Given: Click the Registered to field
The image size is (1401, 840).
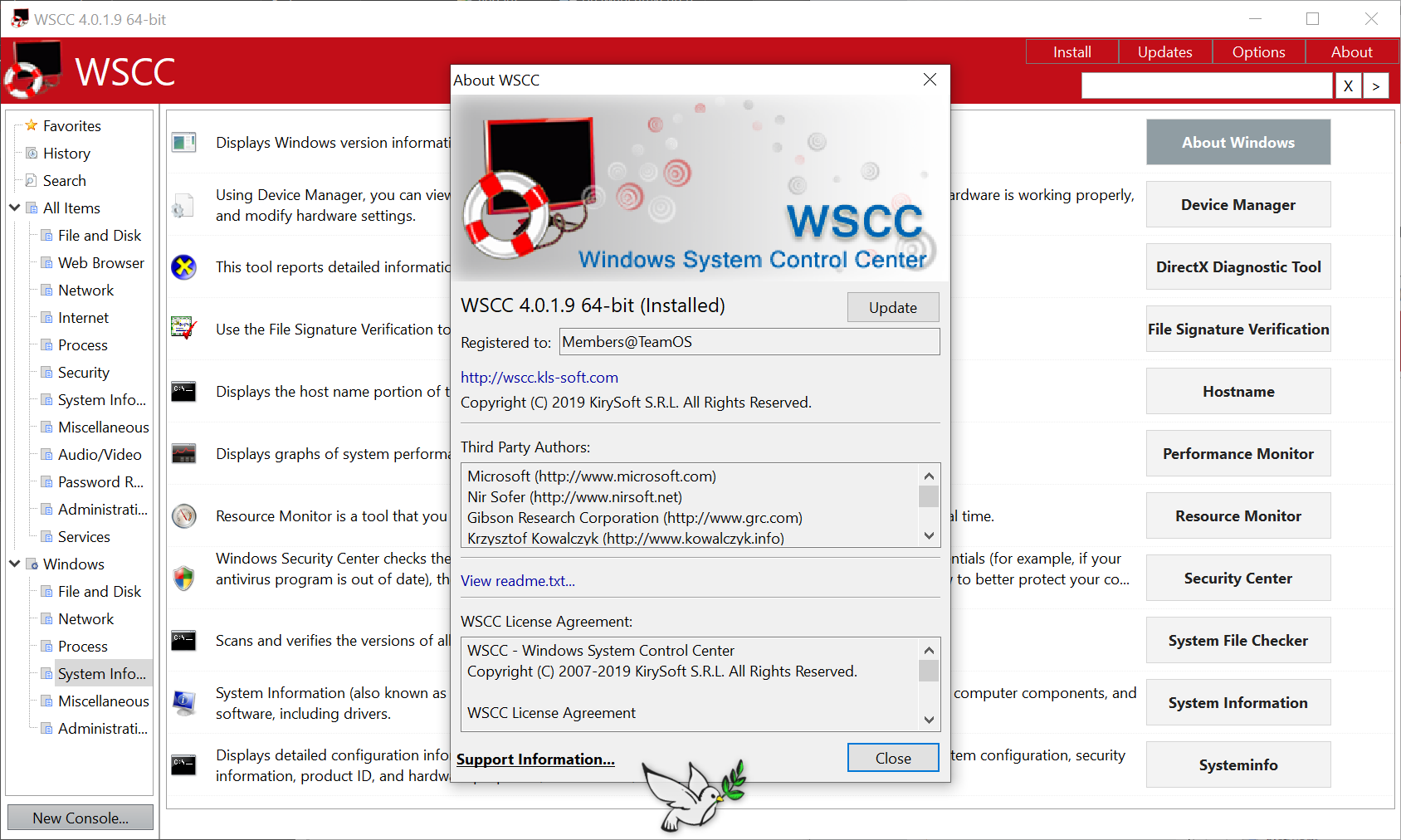Looking at the screenshot, I should [750, 342].
